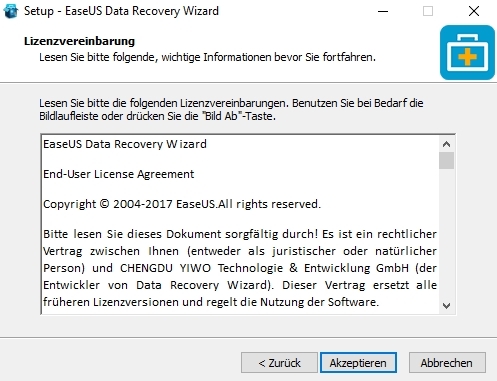Accept the license via Akzeptieren
497x381 pixels.
[358, 363]
